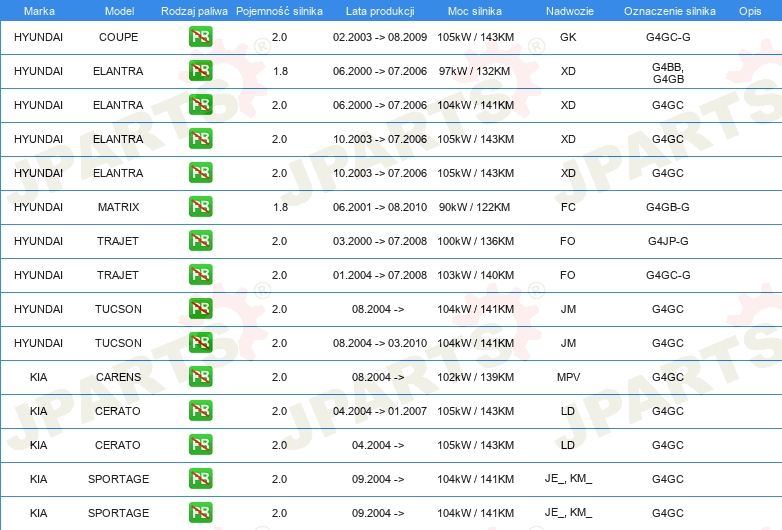
Task: Click the 2.0 capacity in CARENS row
Action: tap(279, 377)
